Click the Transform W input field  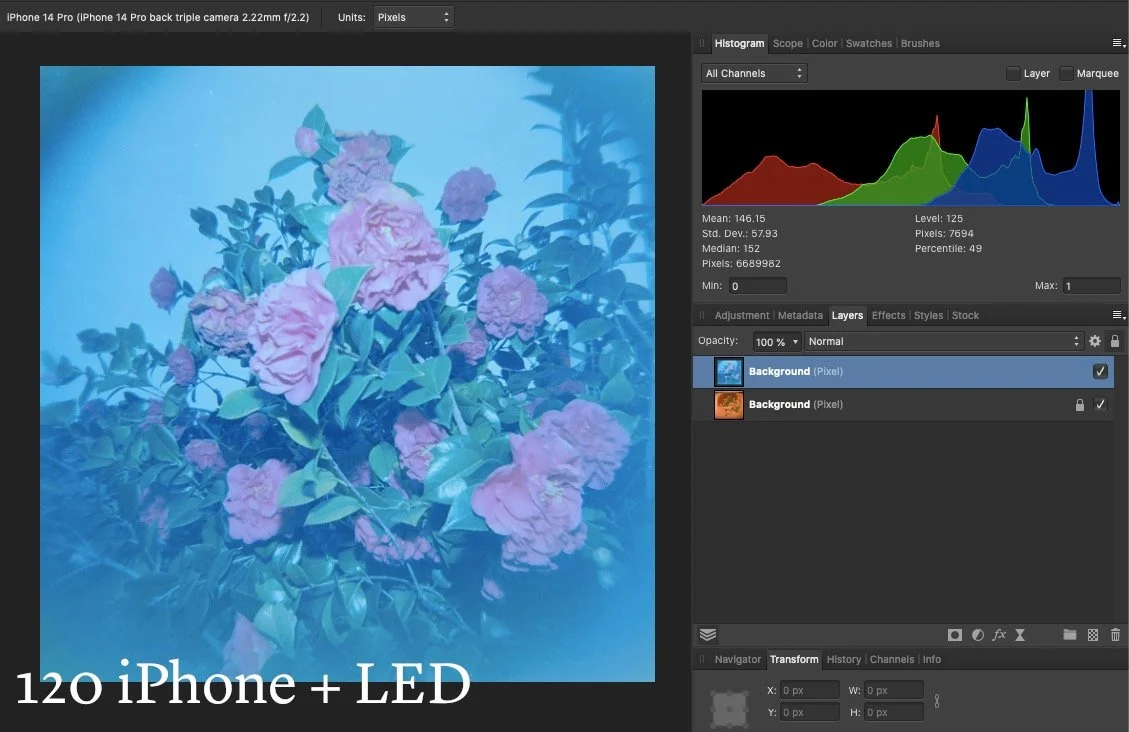[894, 690]
